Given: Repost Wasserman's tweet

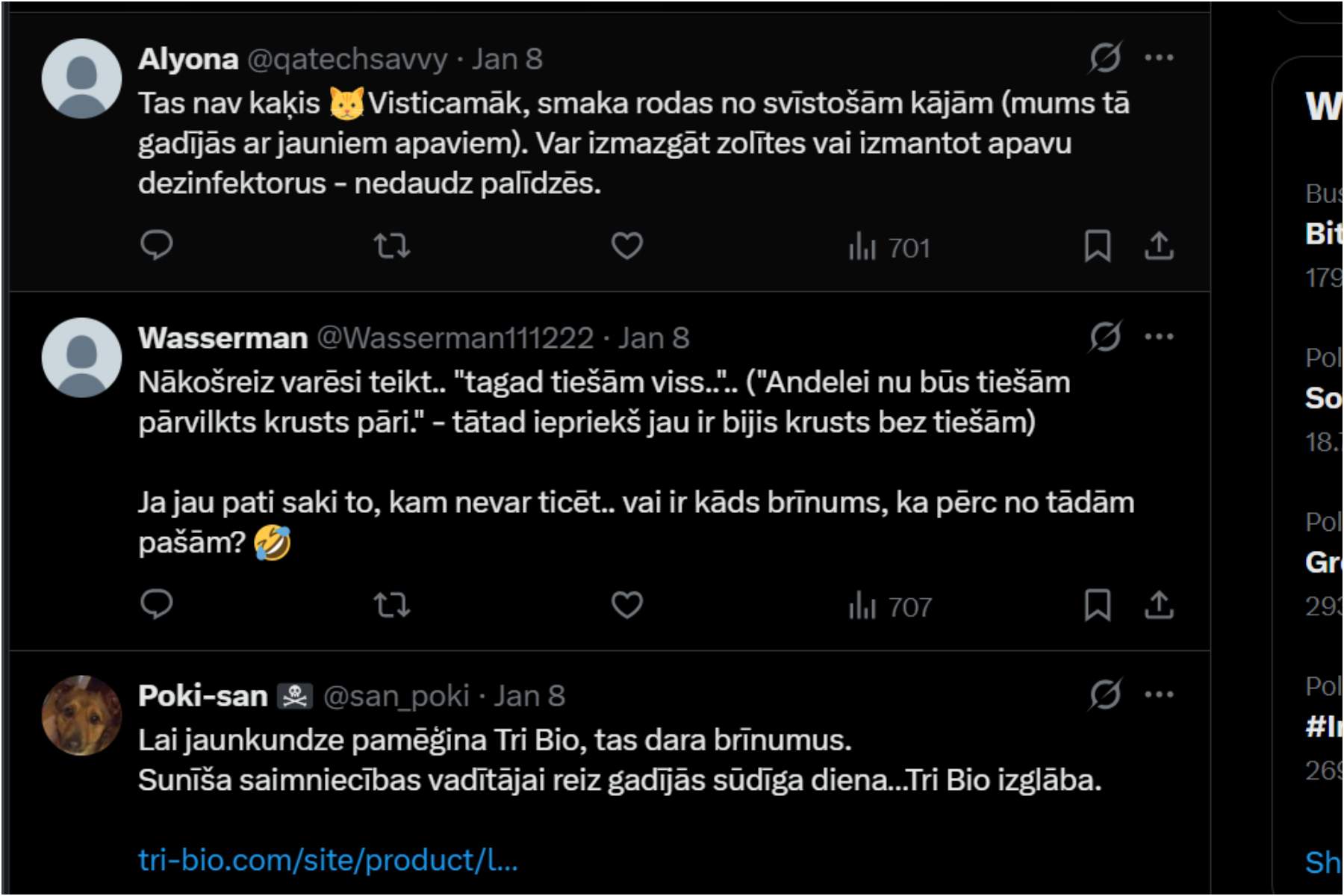Looking at the screenshot, I should [392, 604].
